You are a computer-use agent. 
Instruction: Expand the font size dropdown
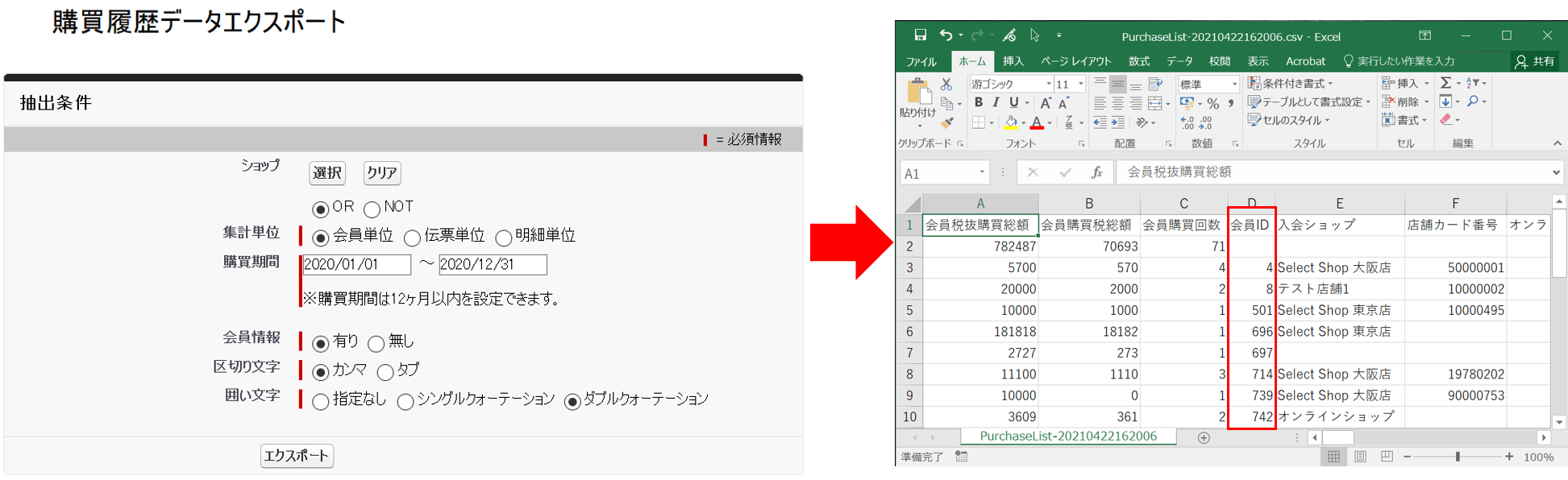coord(1080,84)
